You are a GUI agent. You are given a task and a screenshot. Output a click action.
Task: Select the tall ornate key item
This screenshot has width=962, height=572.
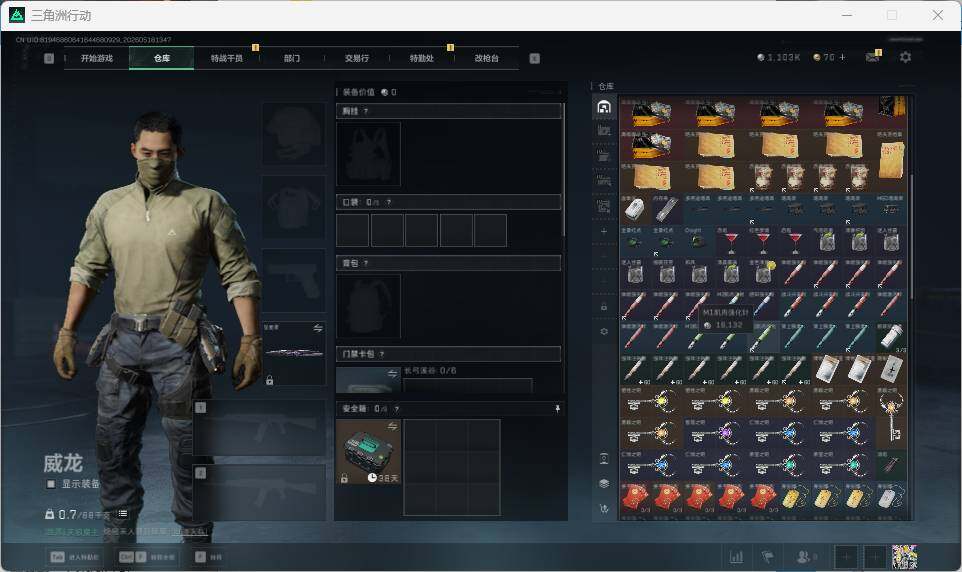pyautogui.click(x=891, y=417)
